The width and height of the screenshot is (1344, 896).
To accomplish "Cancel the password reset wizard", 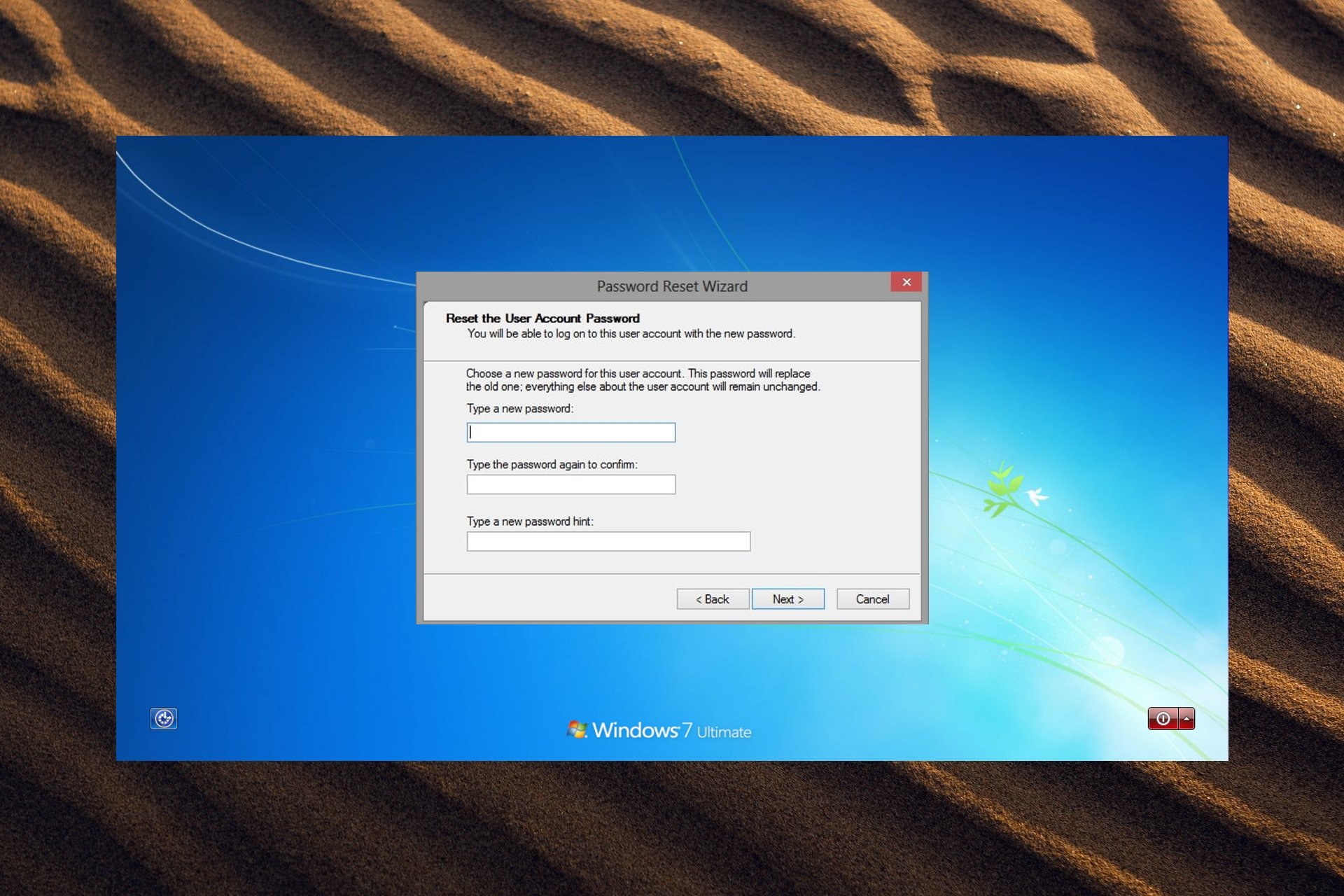I will tap(873, 599).
